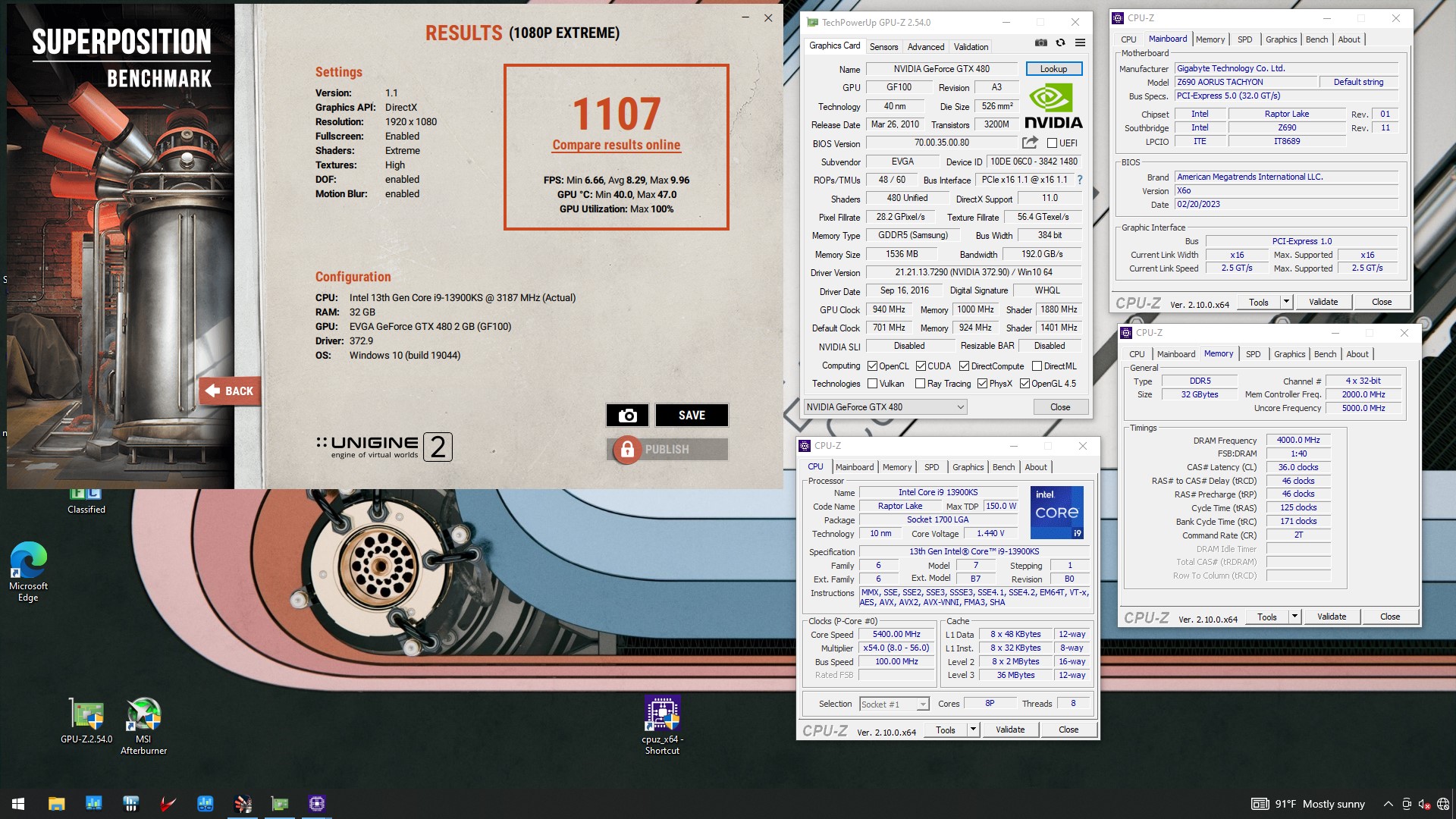Open cpuz_x64 Shortcut desktop icon
This screenshot has height=819, width=1456.
[x=662, y=726]
